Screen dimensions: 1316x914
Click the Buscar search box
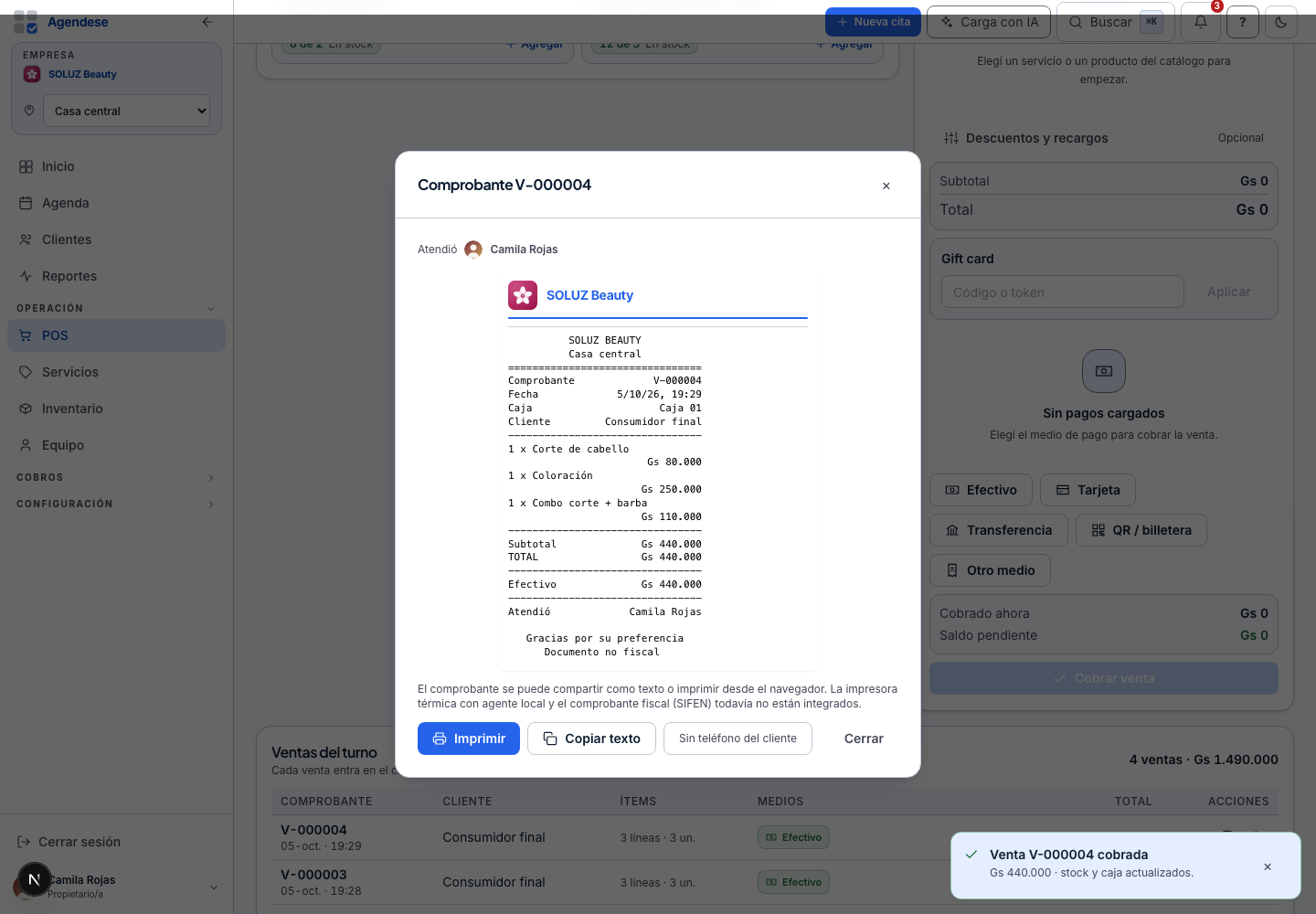pyautogui.click(x=1115, y=22)
